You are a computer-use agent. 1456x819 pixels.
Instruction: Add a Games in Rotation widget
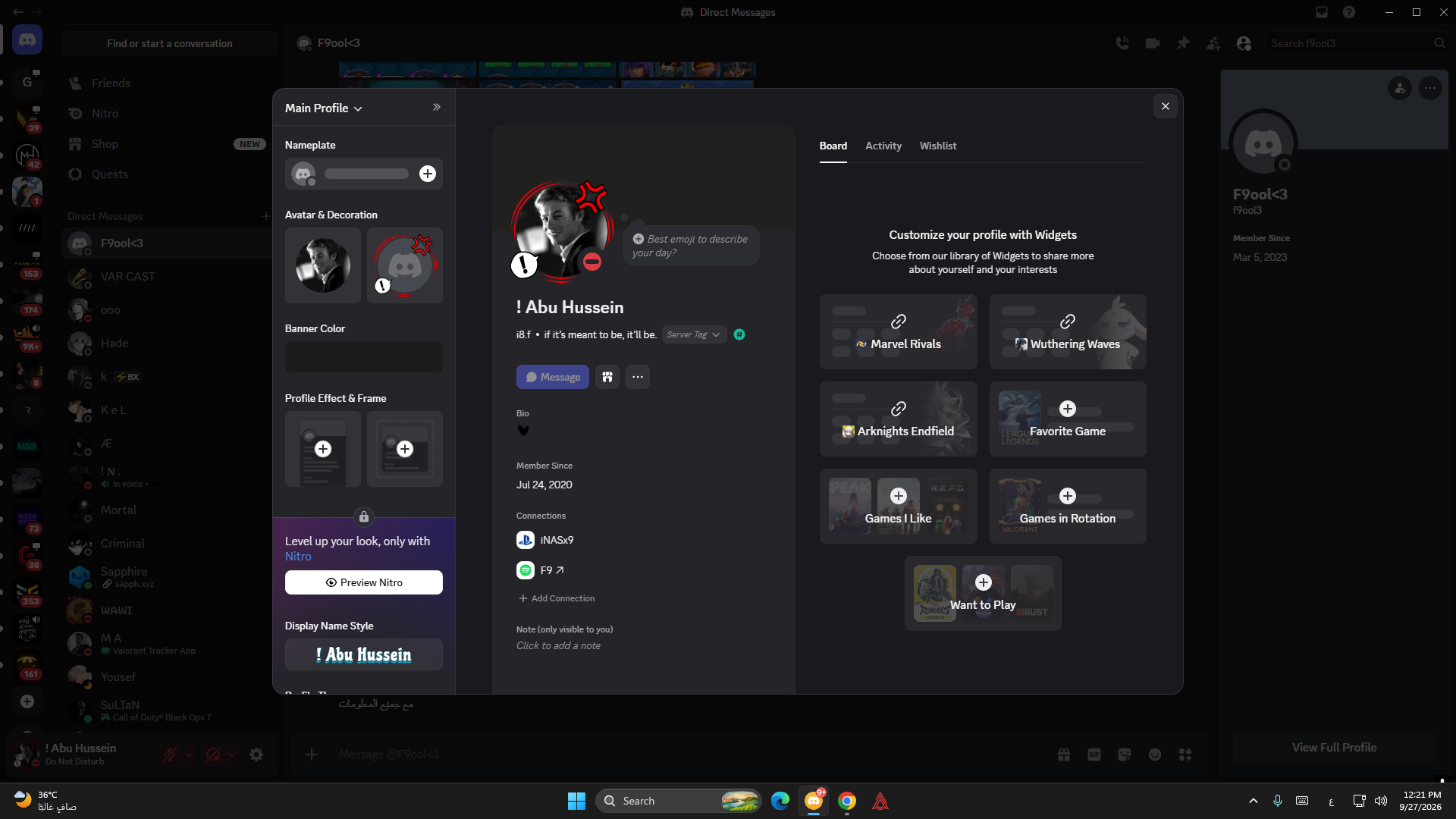(x=1068, y=506)
